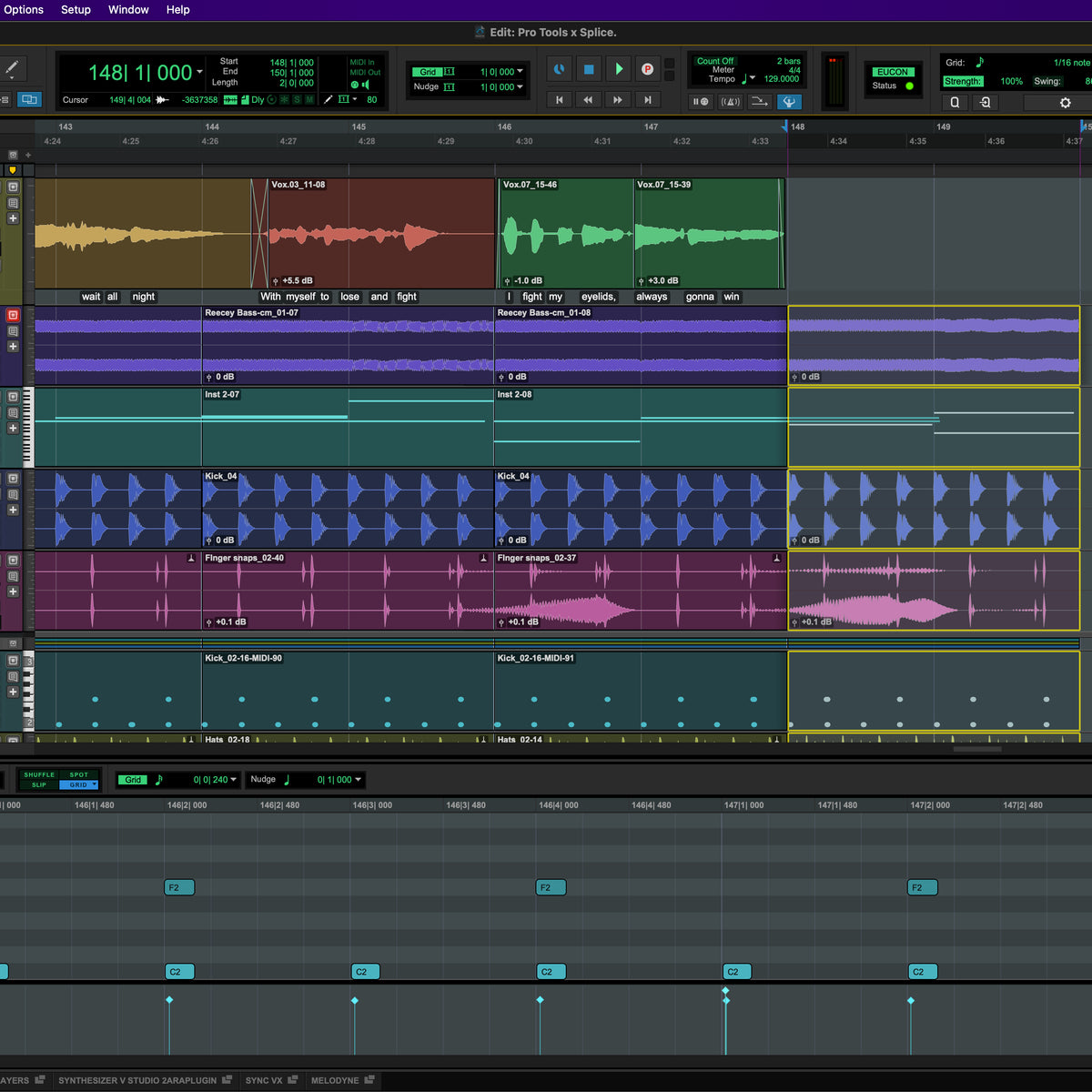This screenshot has width=1092, height=1092.
Task: Open the Nudge value dropdown 1|0|000
Action: (520, 87)
